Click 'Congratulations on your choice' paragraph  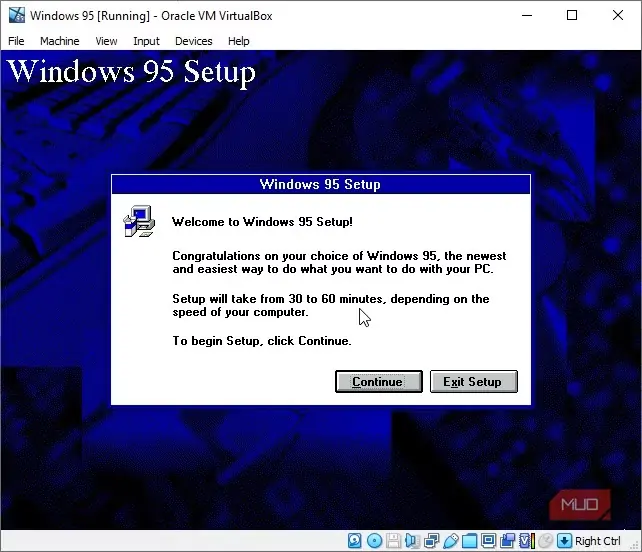point(339,262)
